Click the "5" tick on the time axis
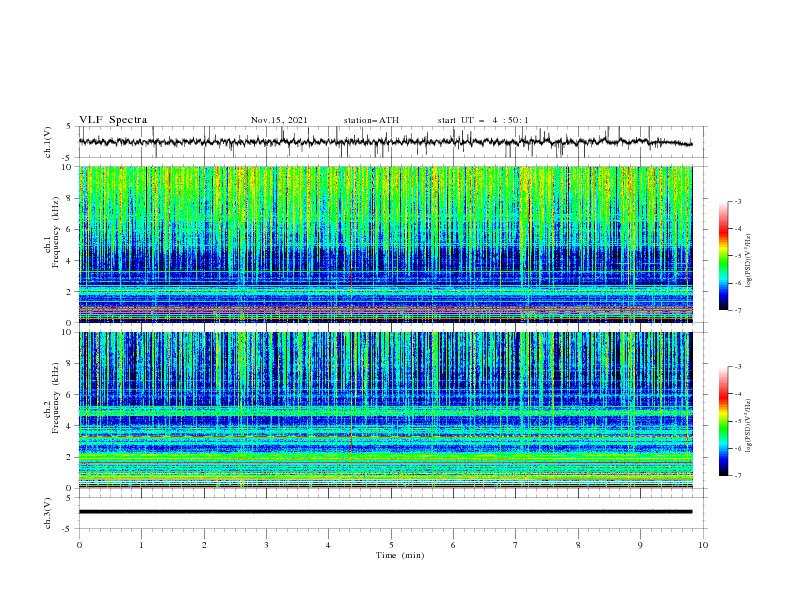Screen dimensions: 792x612 [391, 545]
